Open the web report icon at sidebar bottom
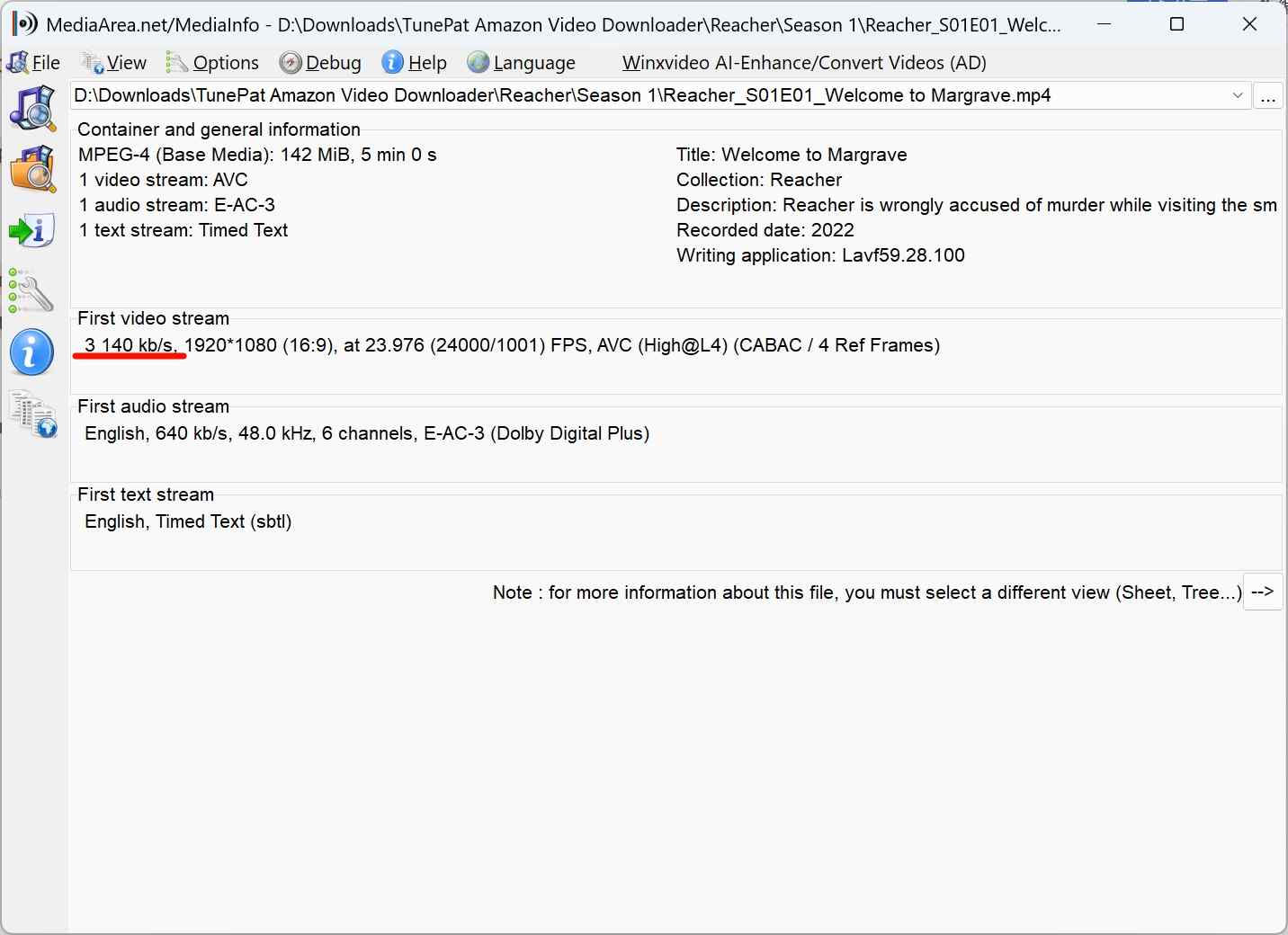 coord(32,415)
